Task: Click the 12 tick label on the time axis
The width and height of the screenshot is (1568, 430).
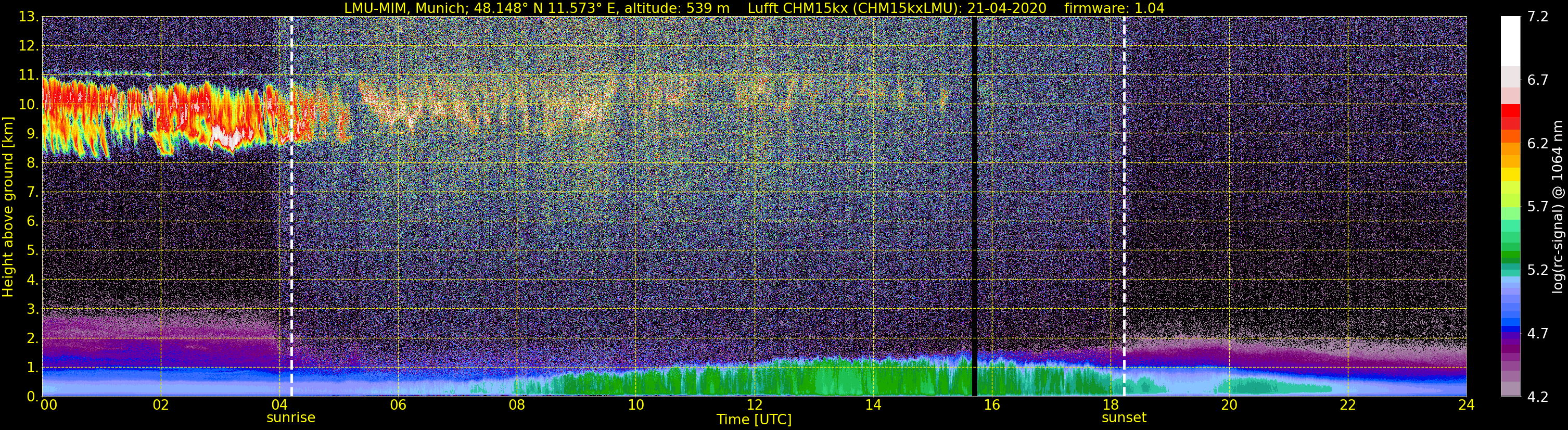Action: click(x=754, y=406)
